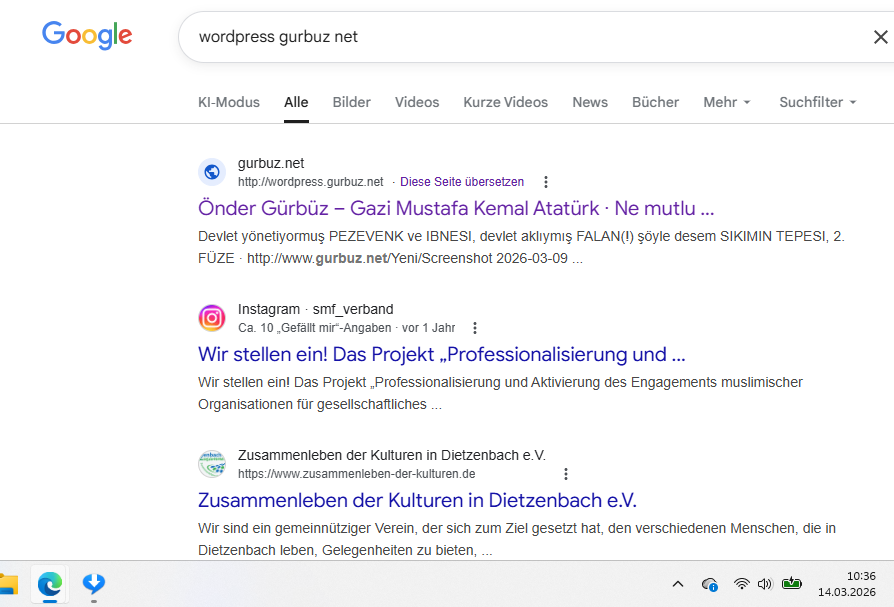
Task: Switch to the KI-Modus tab
Action: [x=229, y=102]
